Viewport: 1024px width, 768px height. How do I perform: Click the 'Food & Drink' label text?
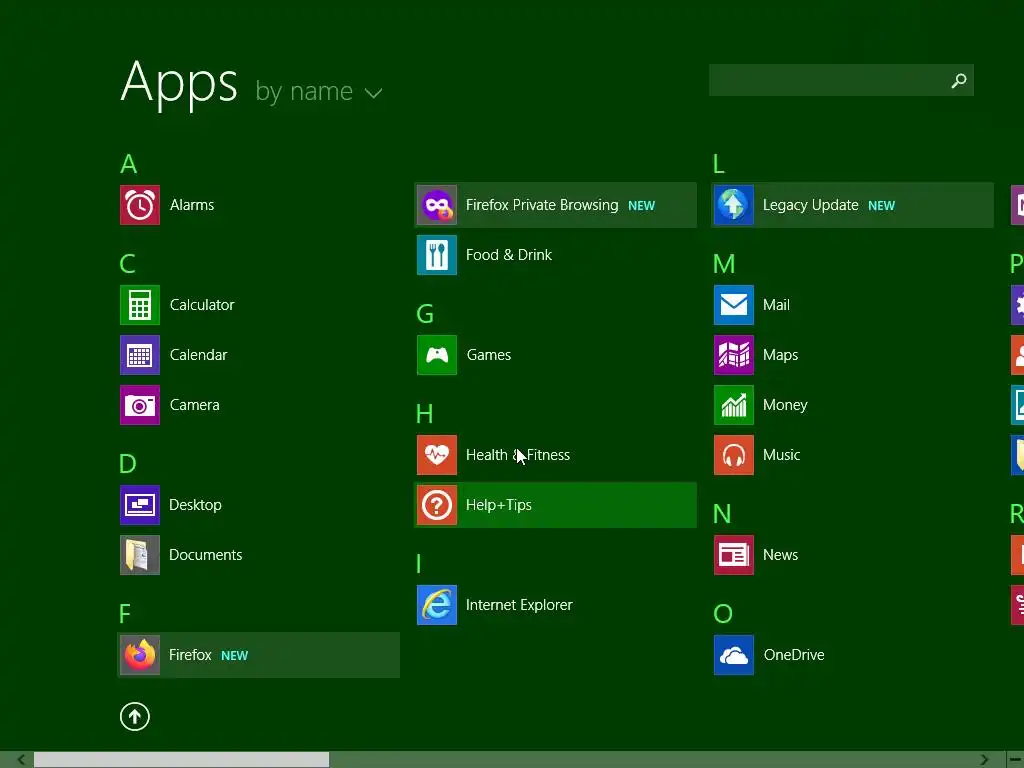coord(509,255)
